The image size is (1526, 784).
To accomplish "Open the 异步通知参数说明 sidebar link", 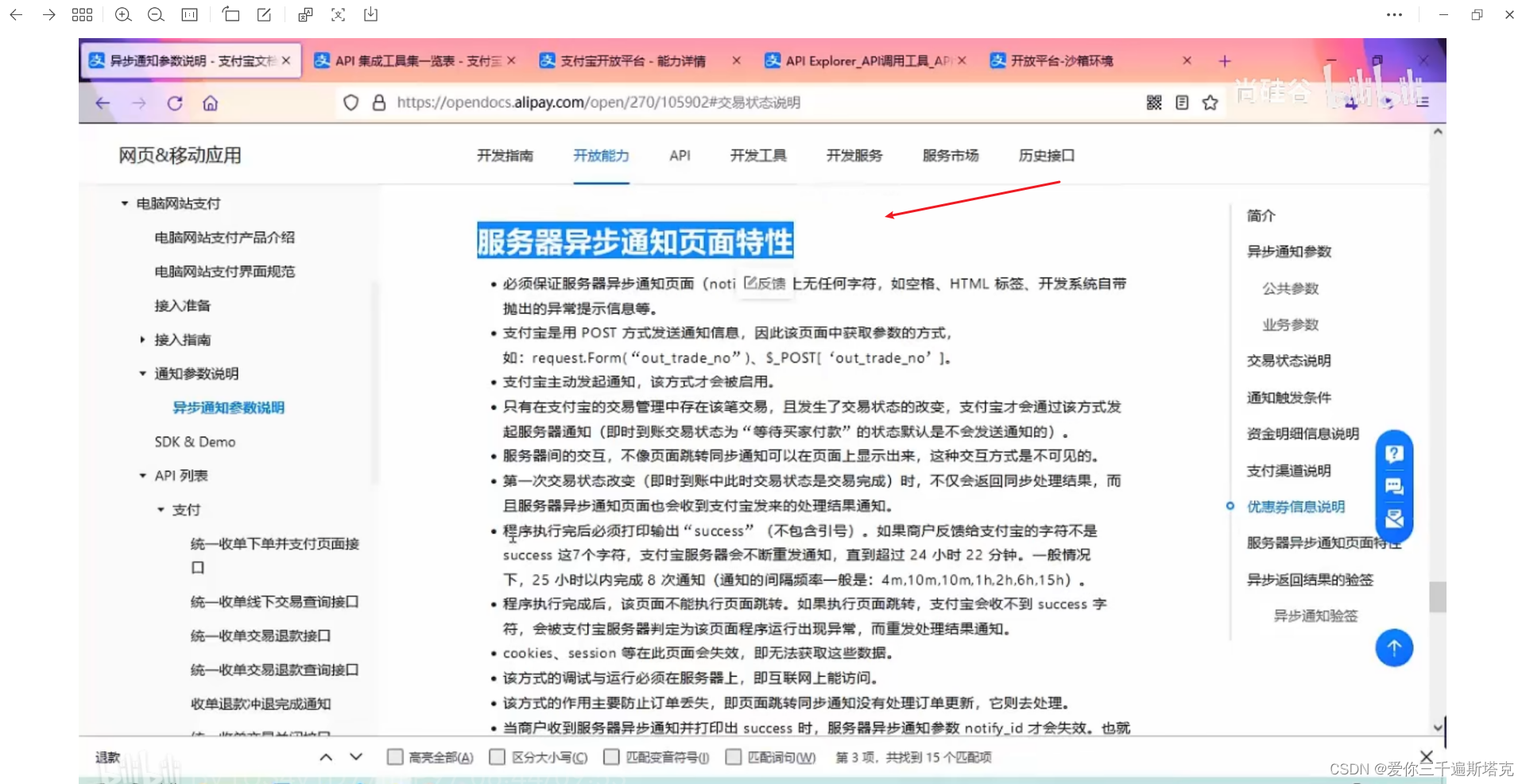I will 228,407.
